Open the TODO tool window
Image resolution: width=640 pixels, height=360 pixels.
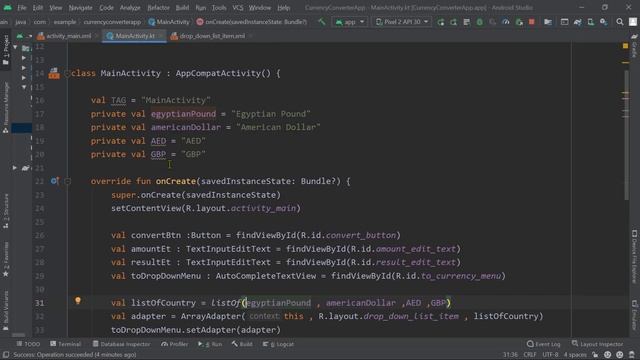coord(28,344)
